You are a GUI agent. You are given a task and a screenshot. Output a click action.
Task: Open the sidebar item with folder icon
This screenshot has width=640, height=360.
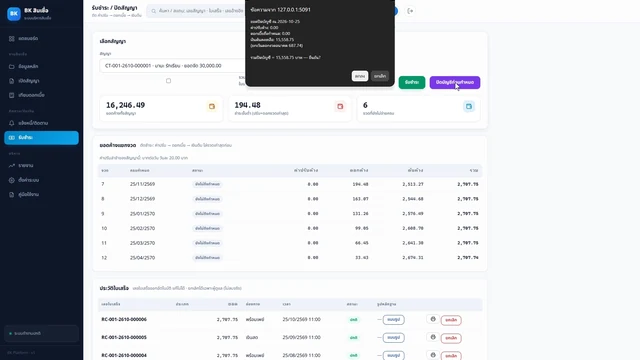41,66
